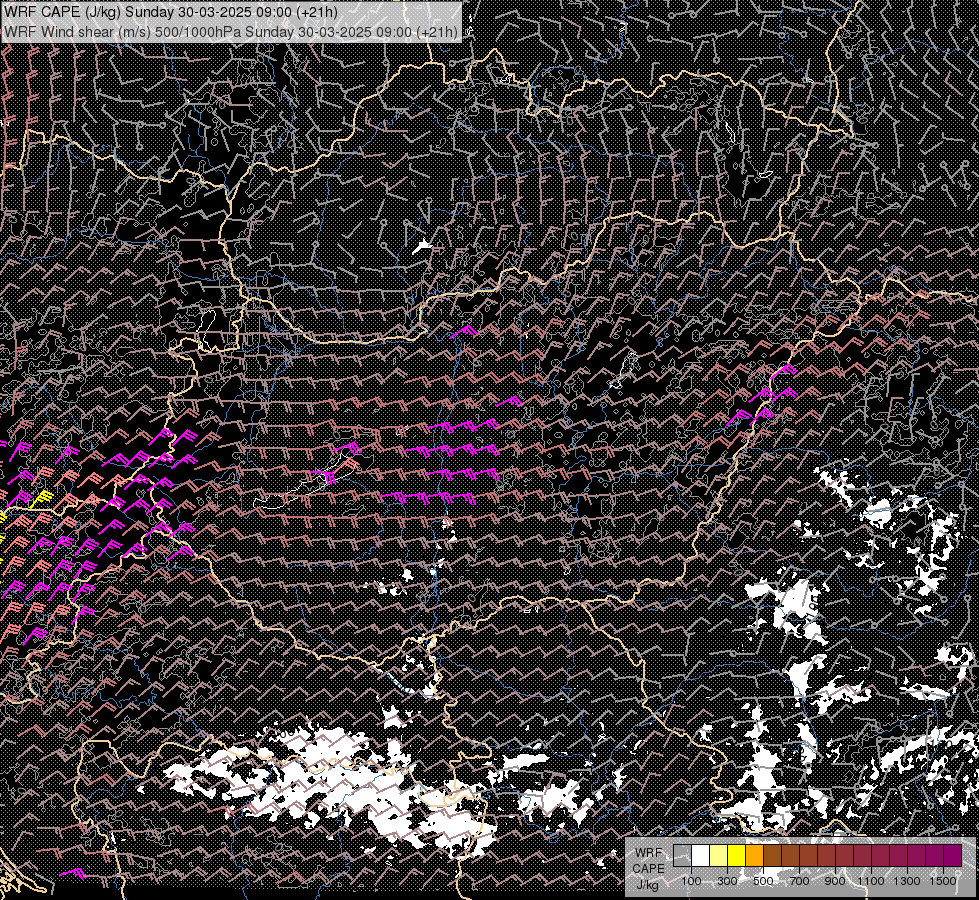Screen dimensions: 979x900
Task: Click the '1100' legend value
Action: 870,881
